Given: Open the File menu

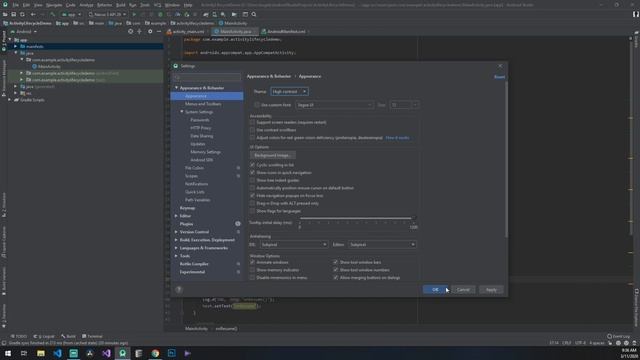Looking at the screenshot, I should tap(16, 5).
